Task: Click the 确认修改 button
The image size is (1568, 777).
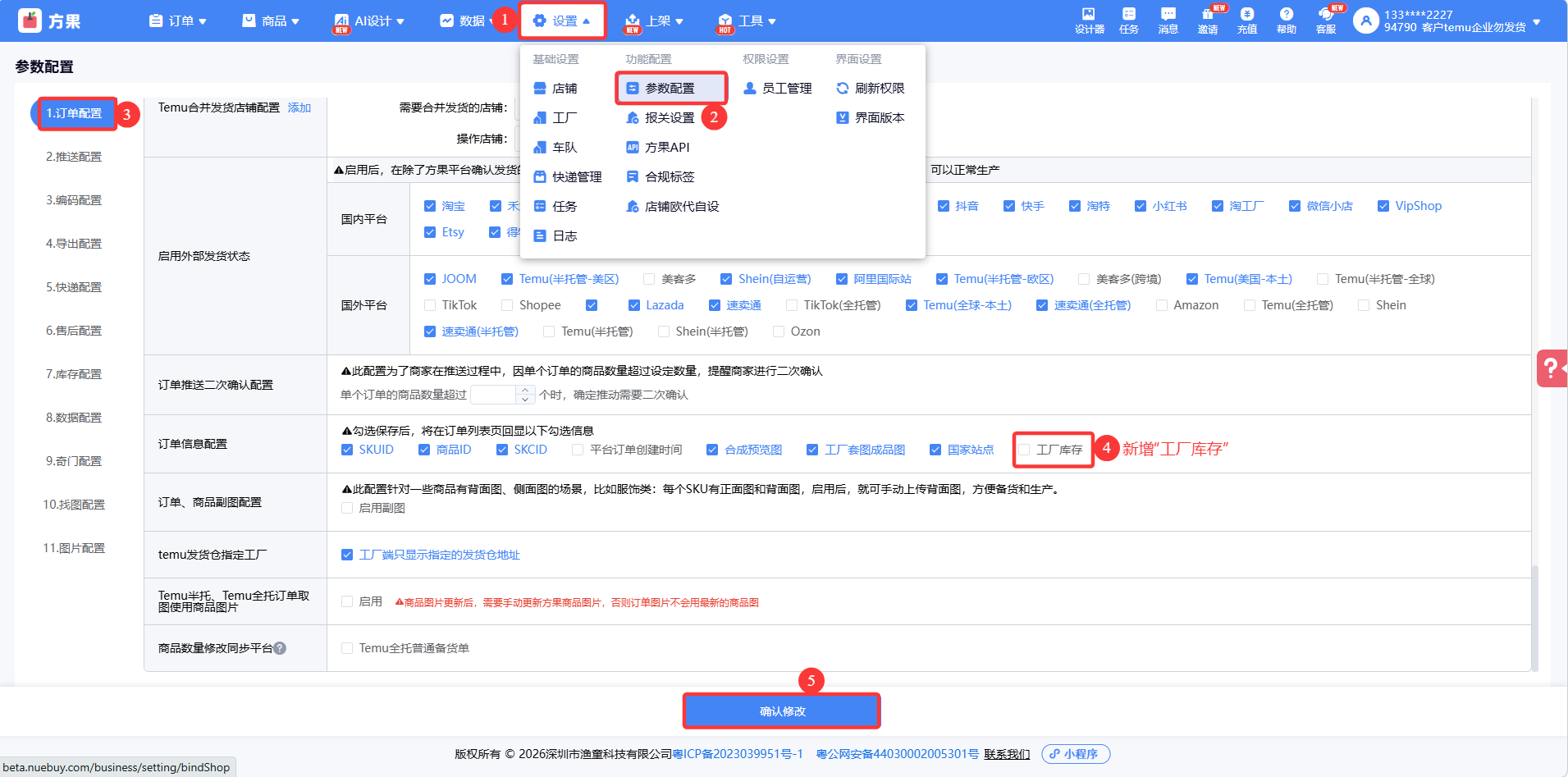Action: click(x=781, y=711)
